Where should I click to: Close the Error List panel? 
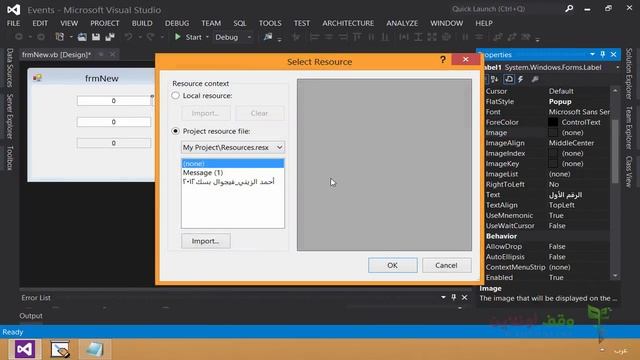click(464, 298)
